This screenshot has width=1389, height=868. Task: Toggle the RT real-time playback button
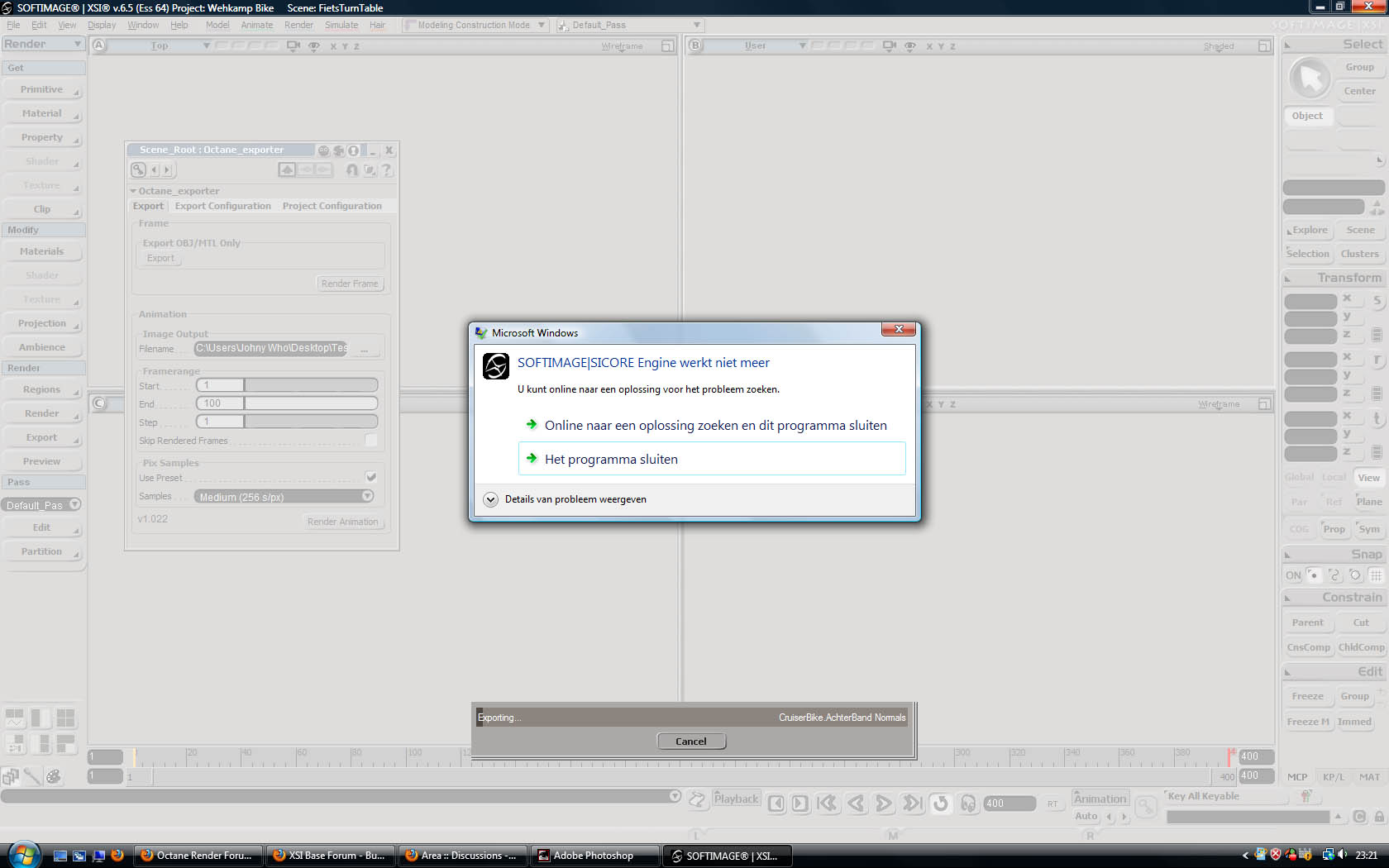(x=1052, y=804)
